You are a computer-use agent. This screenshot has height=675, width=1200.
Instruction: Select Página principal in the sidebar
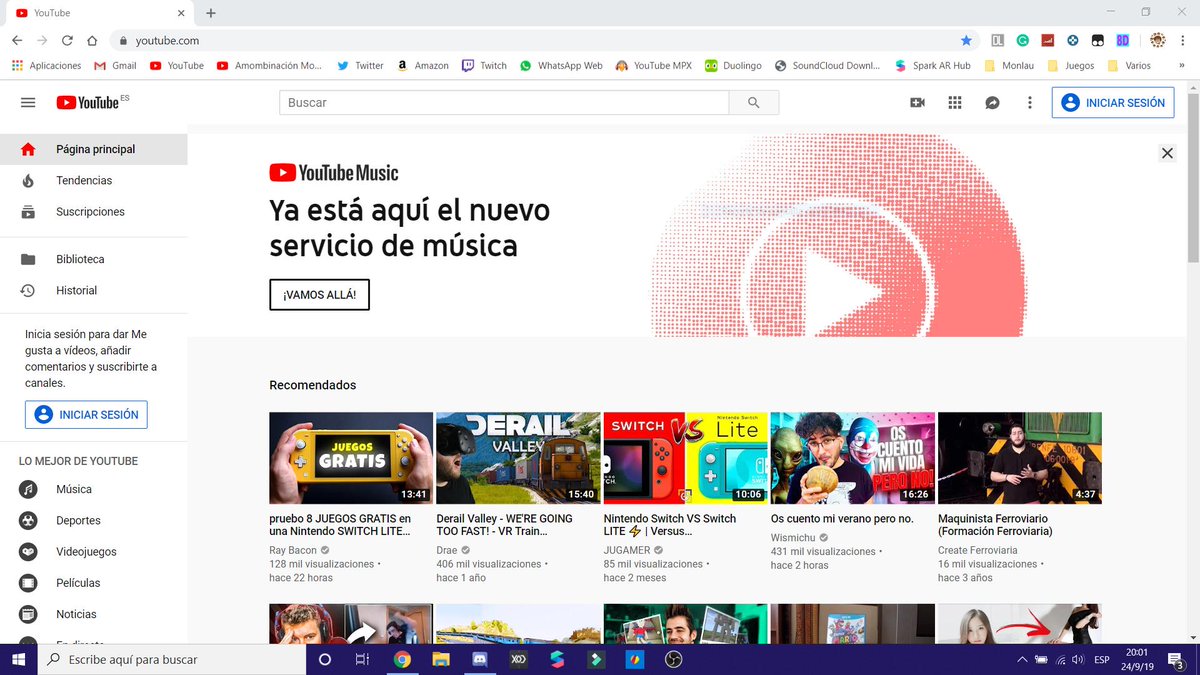94,149
